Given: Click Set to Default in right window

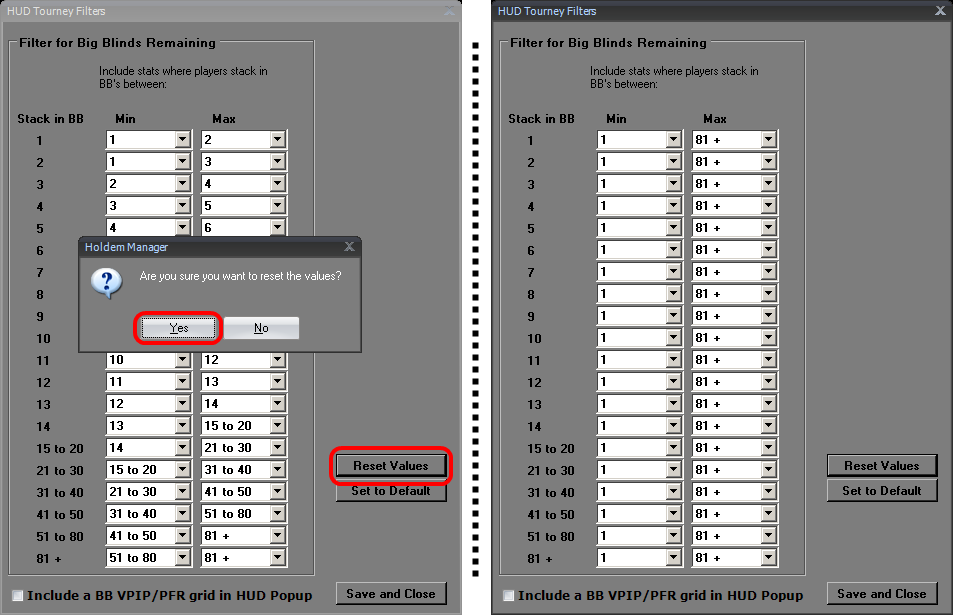Looking at the screenshot, I should [x=882, y=490].
